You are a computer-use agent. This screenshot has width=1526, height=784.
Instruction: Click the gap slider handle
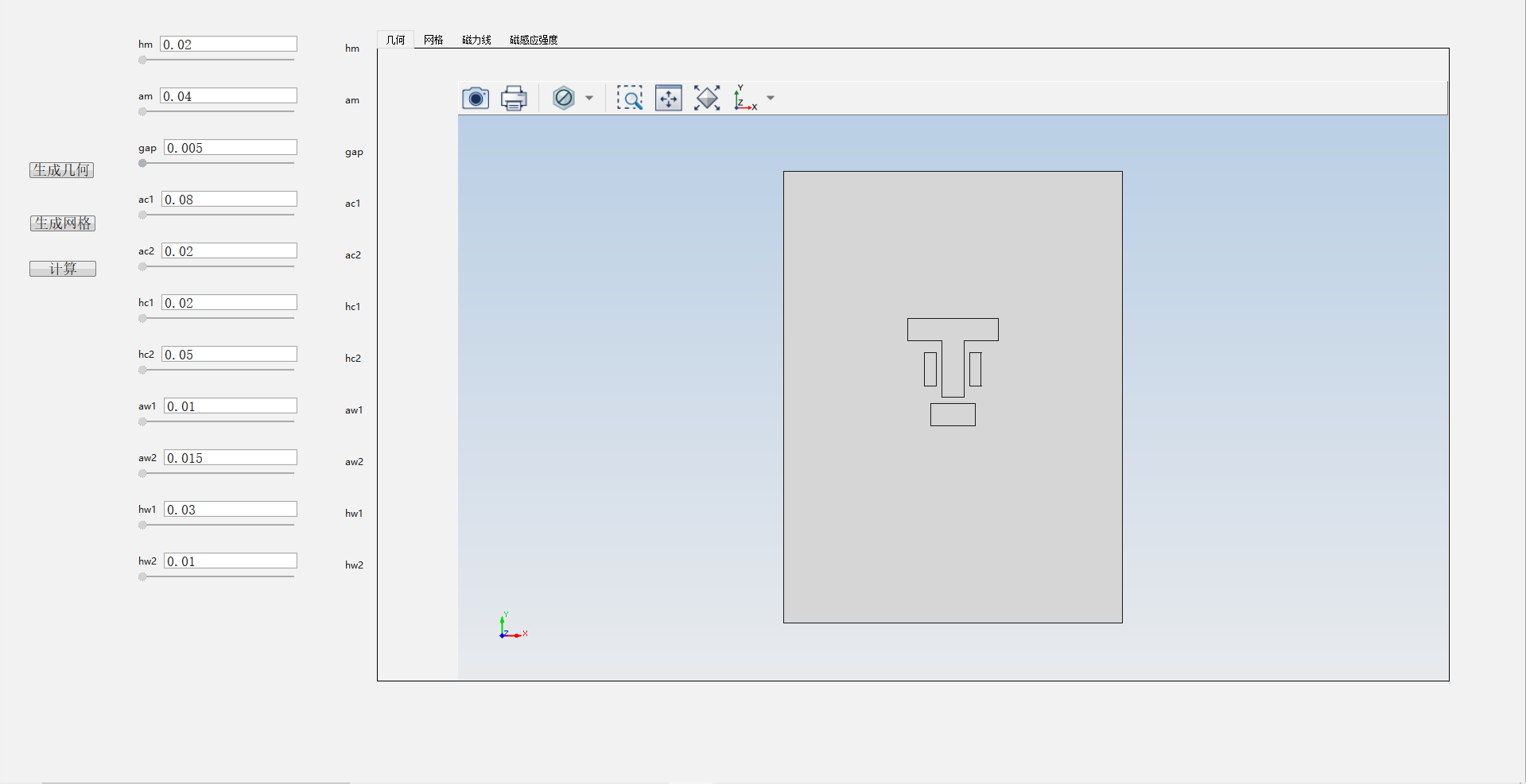tap(142, 163)
